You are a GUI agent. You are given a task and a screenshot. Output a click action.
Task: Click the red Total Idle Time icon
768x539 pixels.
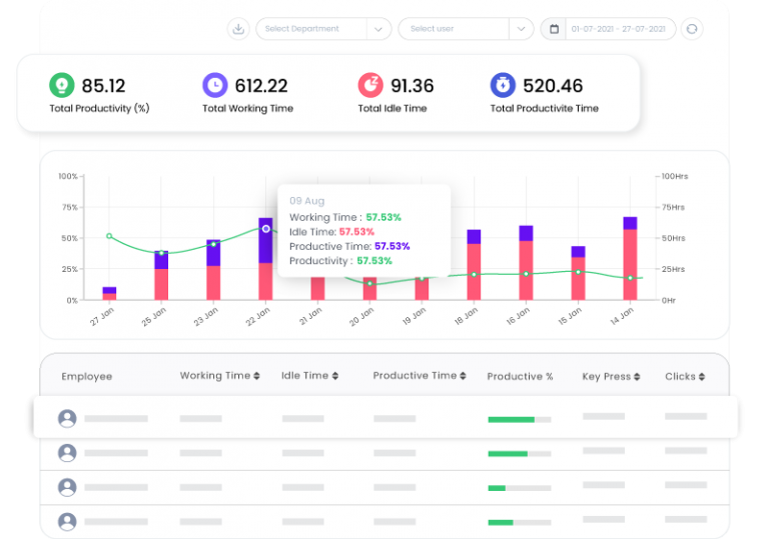(370, 85)
